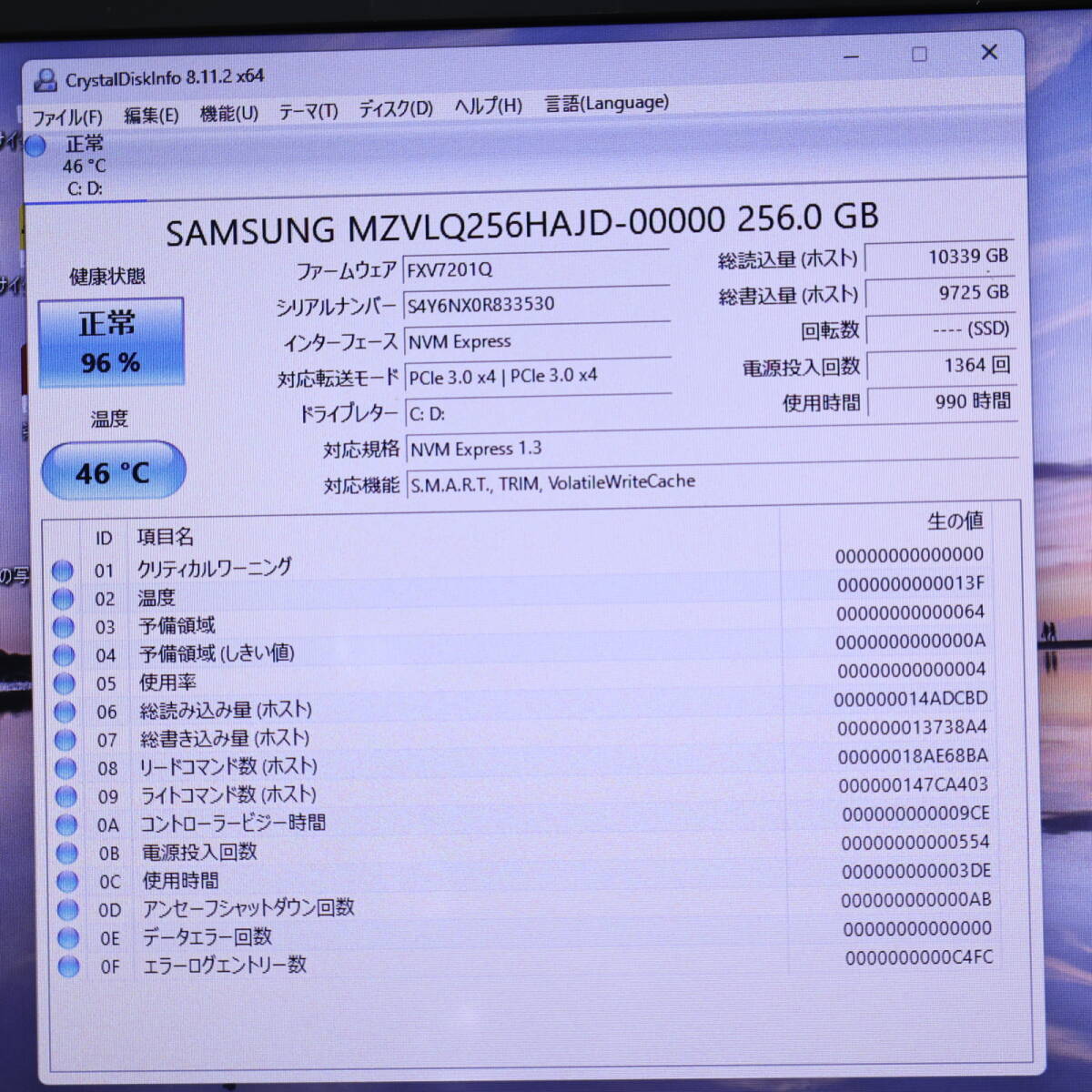Click the ID column header
The image size is (1092, 1092).
coord(104,539)
